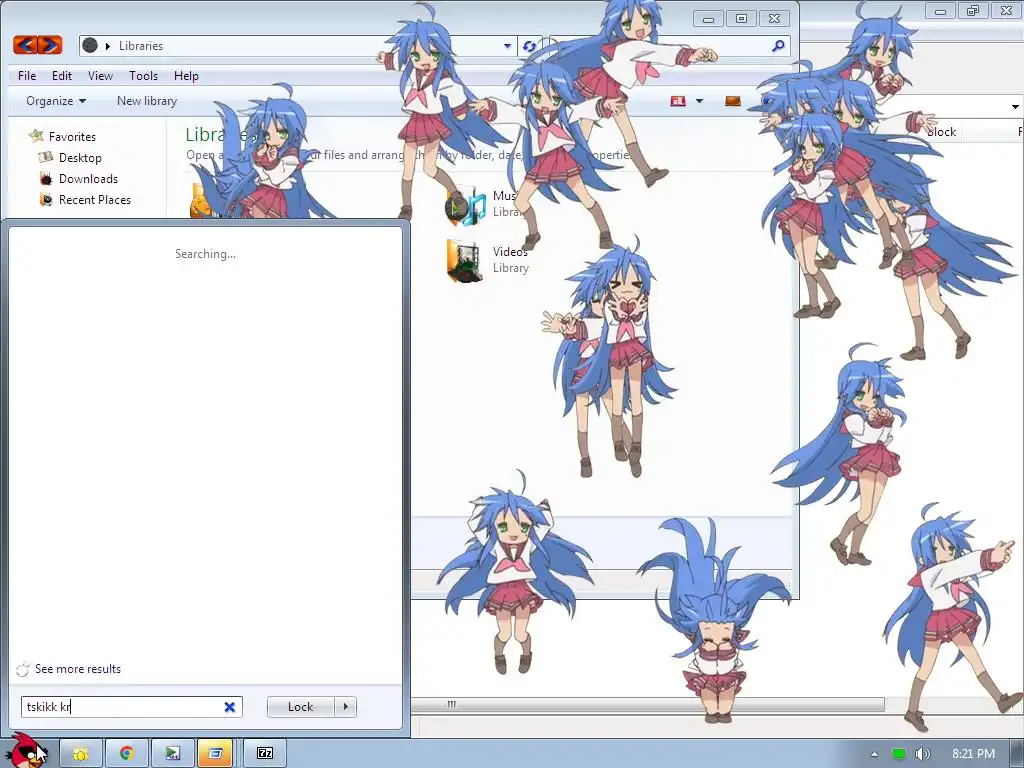Viewport: 1024px width, 768px height.
Task: Click the dark circle icon in the address bar
Action: [x=90, y=45]
